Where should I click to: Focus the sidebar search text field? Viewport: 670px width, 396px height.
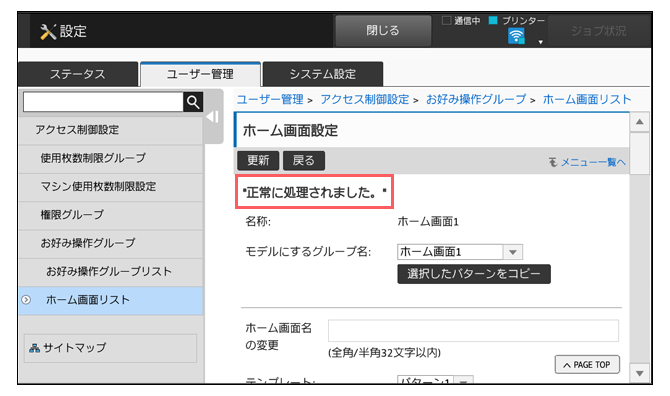[103, 102]
